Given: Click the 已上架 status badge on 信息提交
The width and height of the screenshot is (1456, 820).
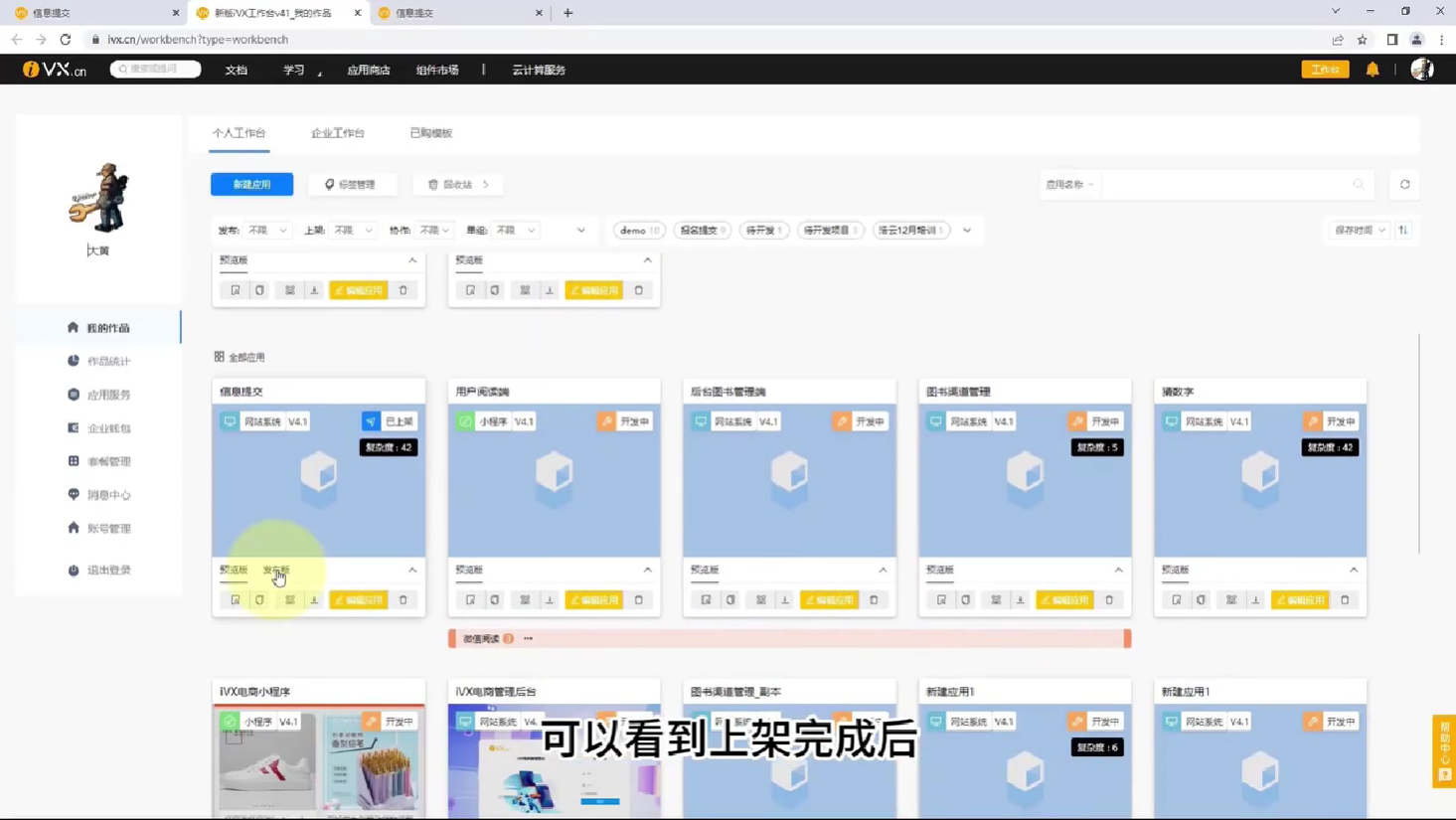Looking at the screenshot, I should point(390,421).
